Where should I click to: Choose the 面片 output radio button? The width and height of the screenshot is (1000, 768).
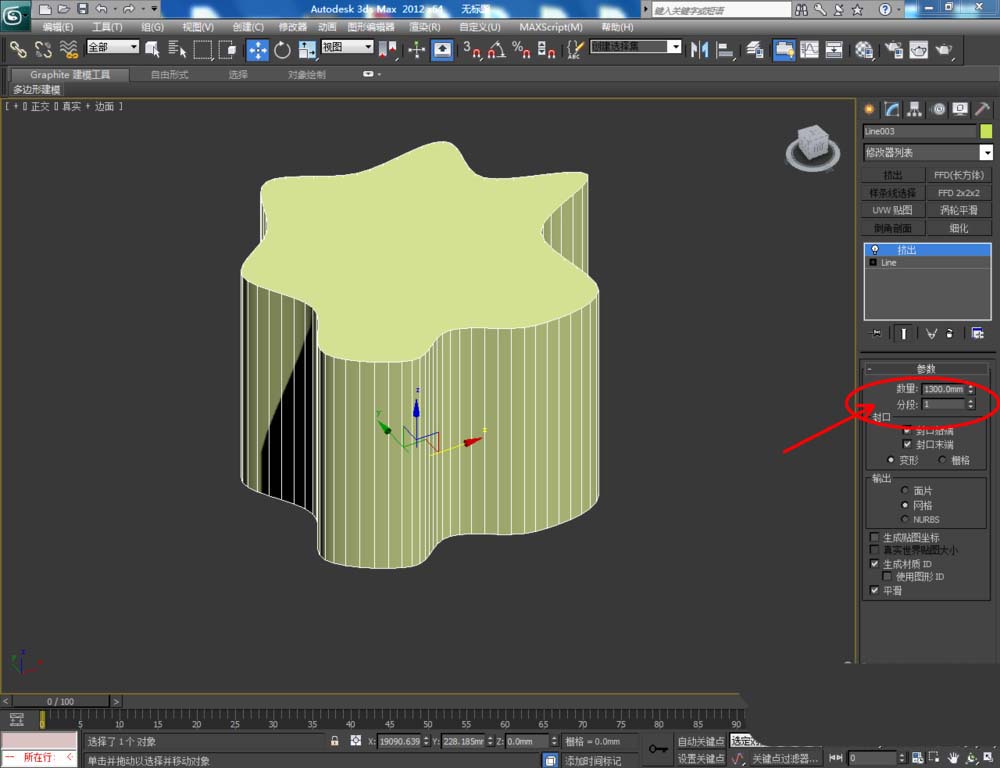tap(906, 491)
